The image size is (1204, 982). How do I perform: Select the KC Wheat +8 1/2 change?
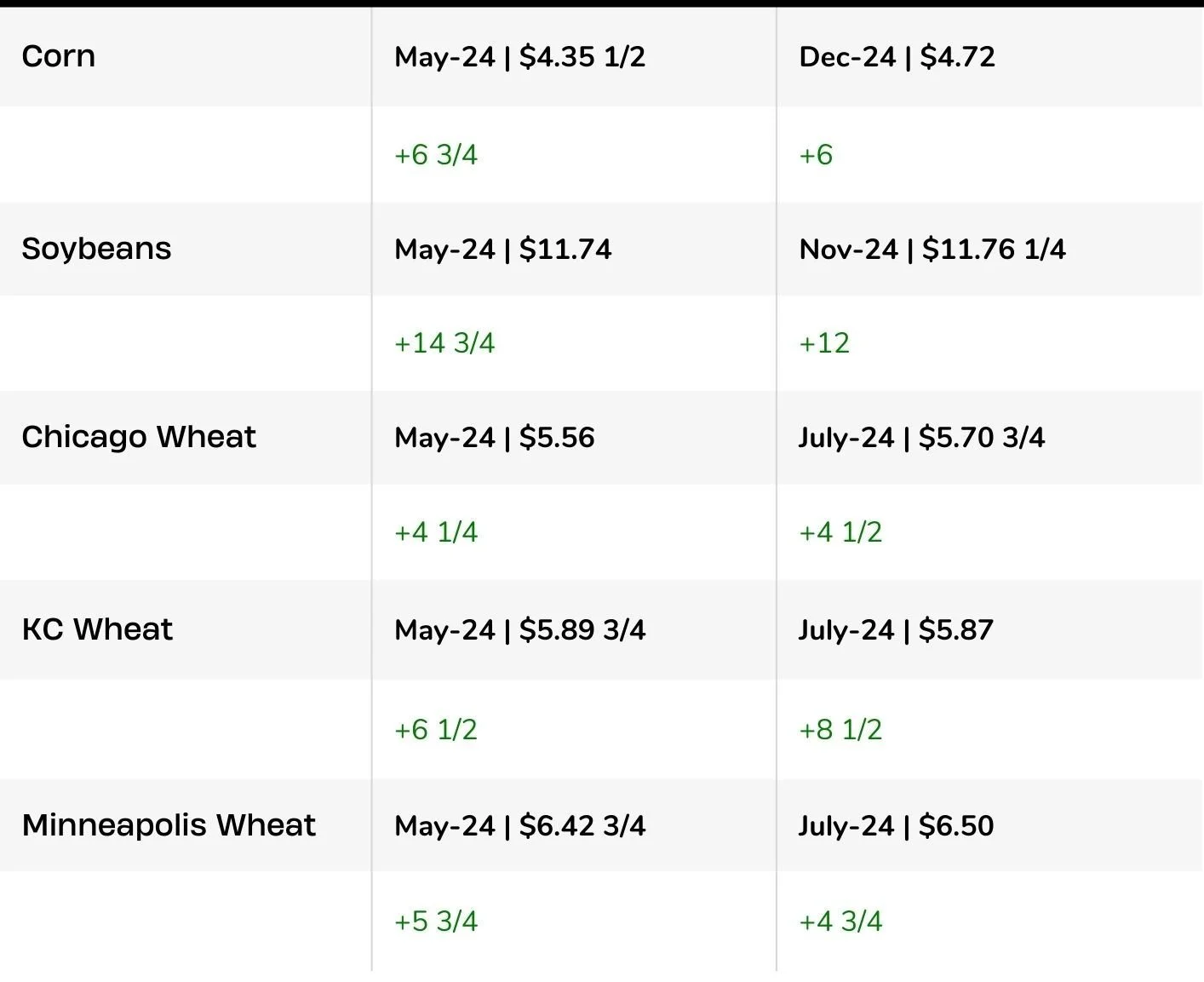[840, 730]
